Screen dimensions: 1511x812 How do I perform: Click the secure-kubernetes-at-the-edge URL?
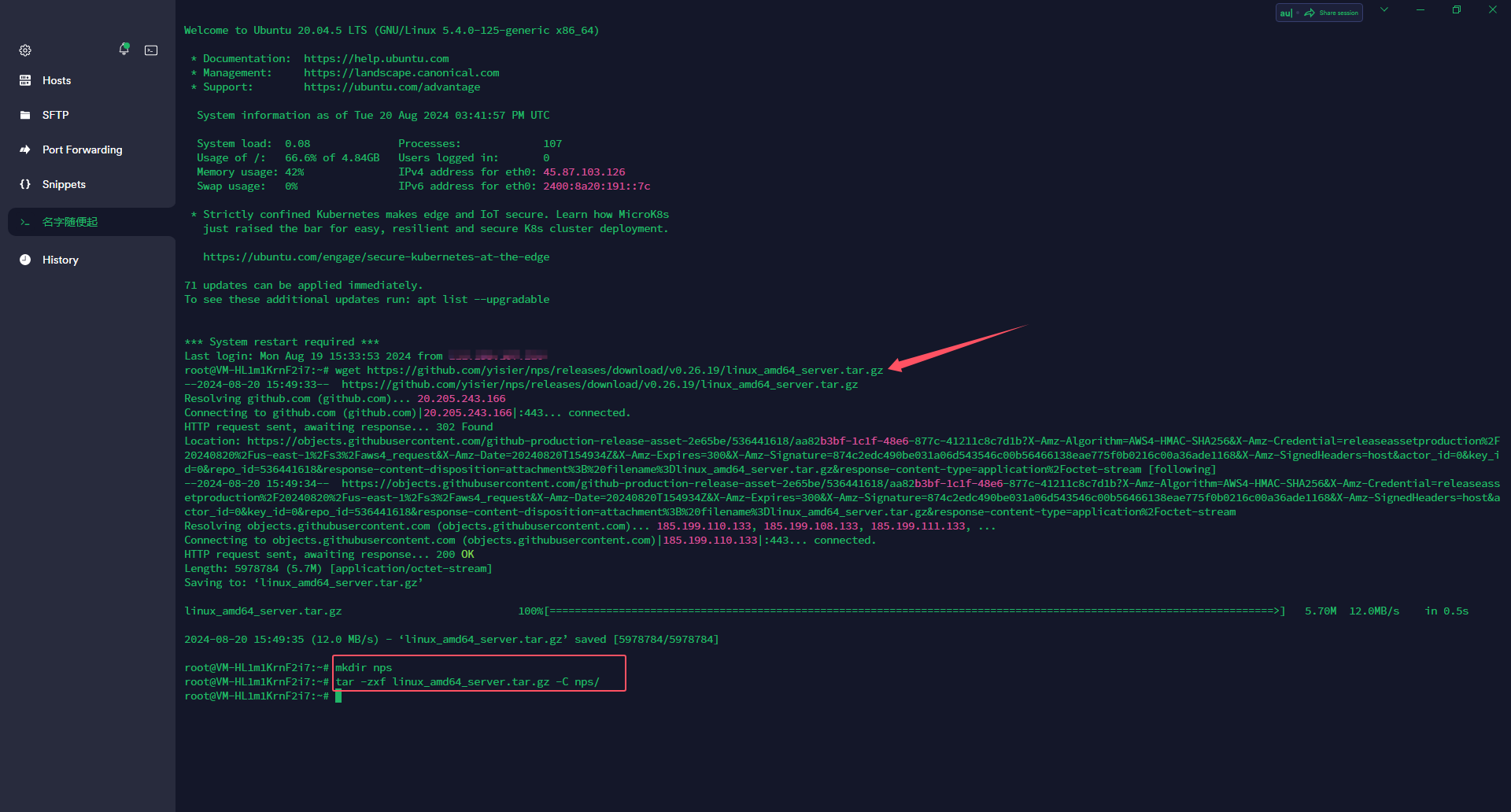[x=376, y=257]
